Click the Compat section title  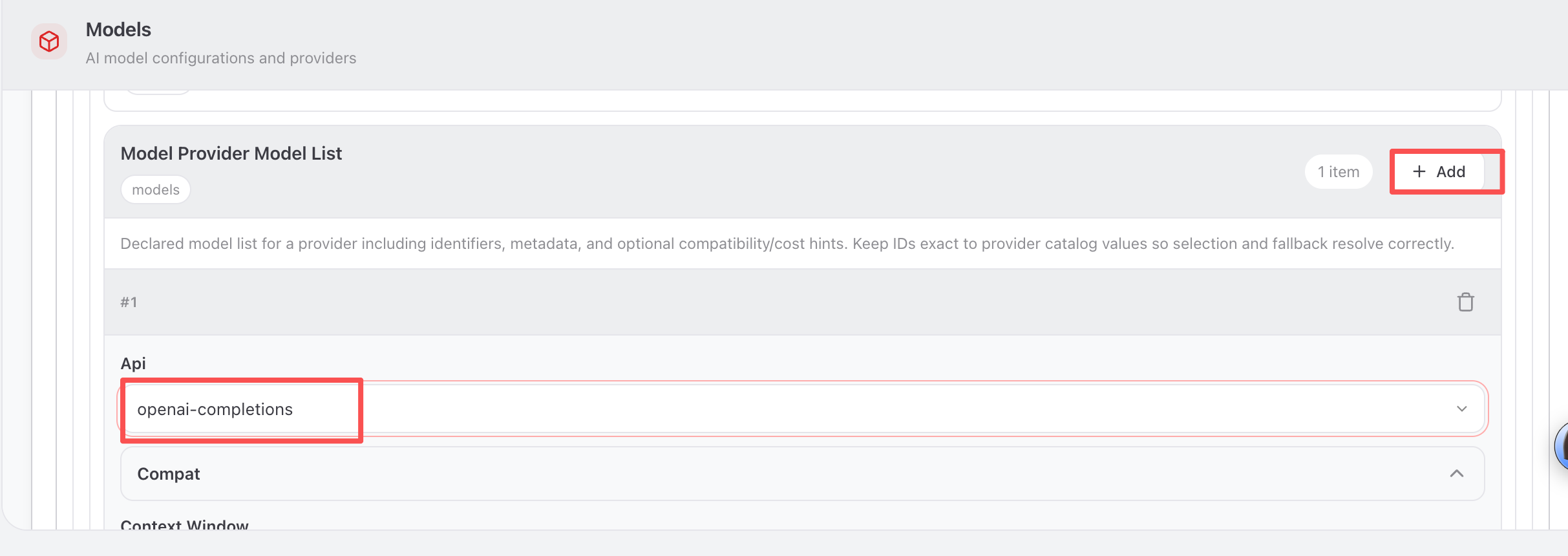169,474
